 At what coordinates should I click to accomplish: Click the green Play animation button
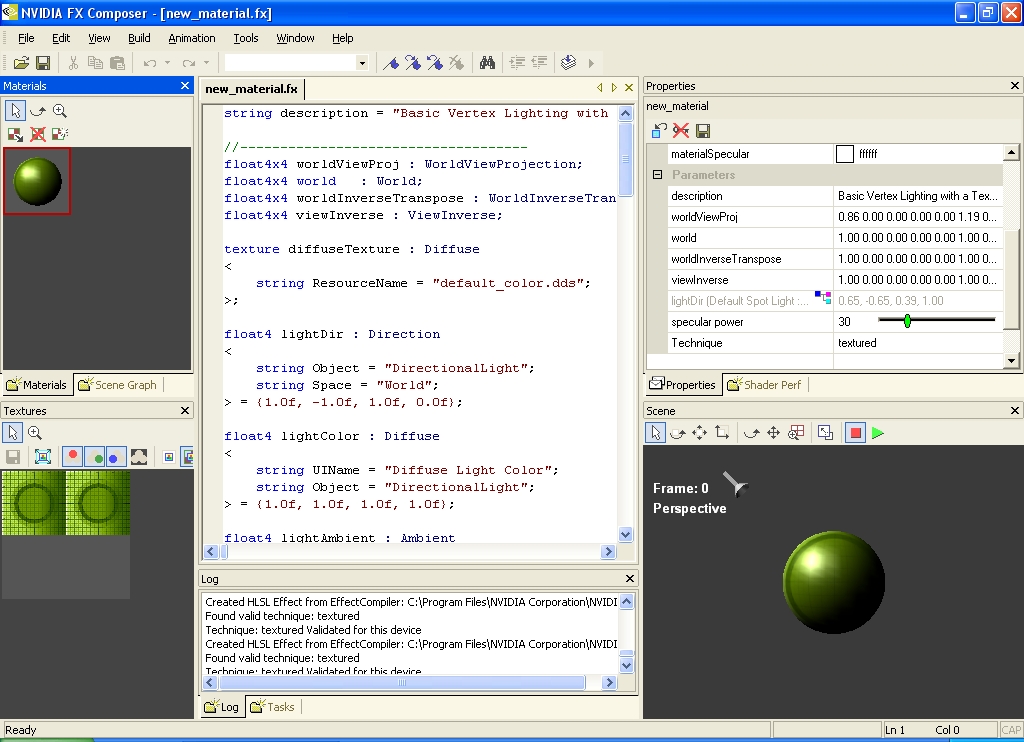coord(878,433)
